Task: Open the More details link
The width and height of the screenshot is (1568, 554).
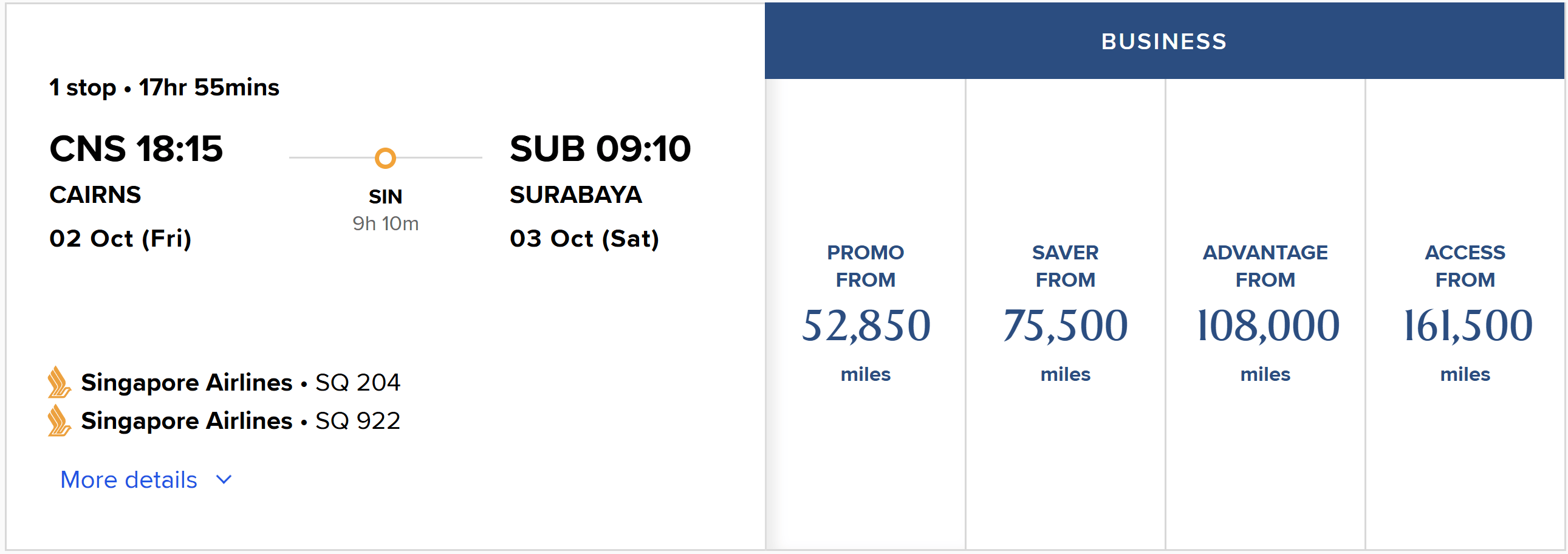Action: (x=128, y=480)
